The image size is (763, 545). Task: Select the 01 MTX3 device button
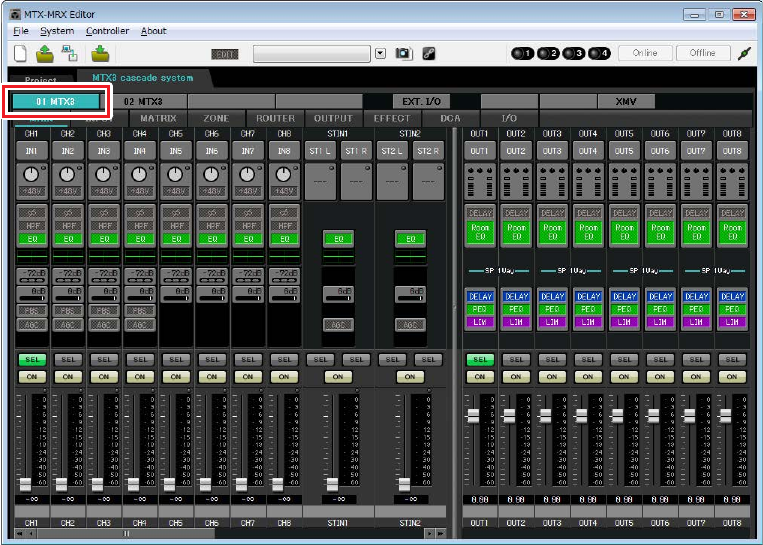point(55,102)
